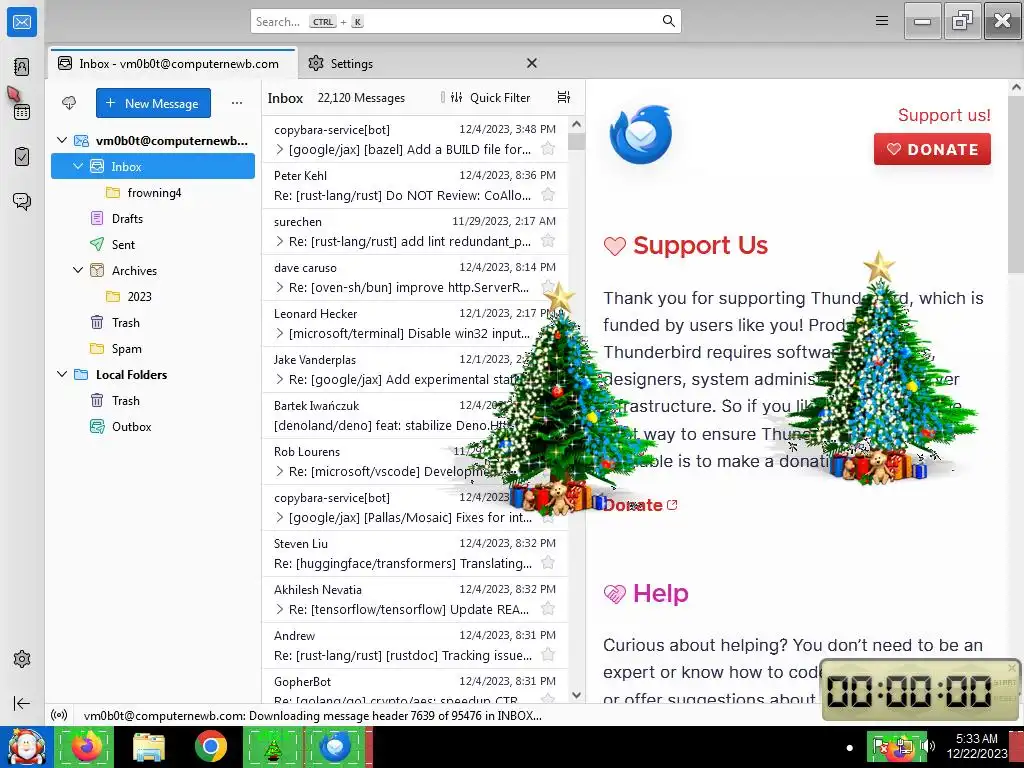This screenshot has height=768, width=1024.
Task: Click the Thunderbird taskbar button
Action: 335,746
